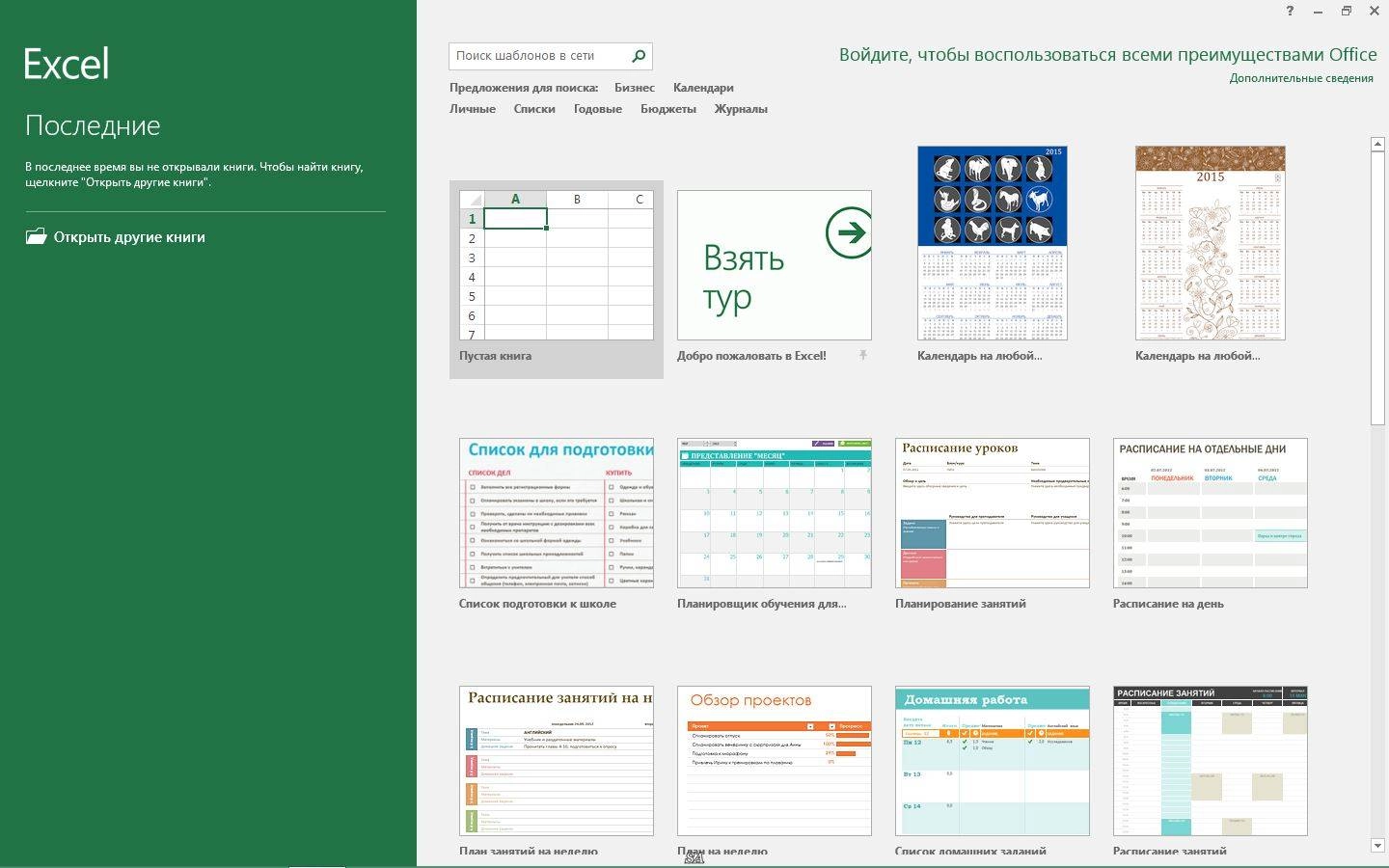Image resolution: width=1389 pixels, height=868 pixels.
Task: Select the Календари search suggestion
Action: click(703, 88)
